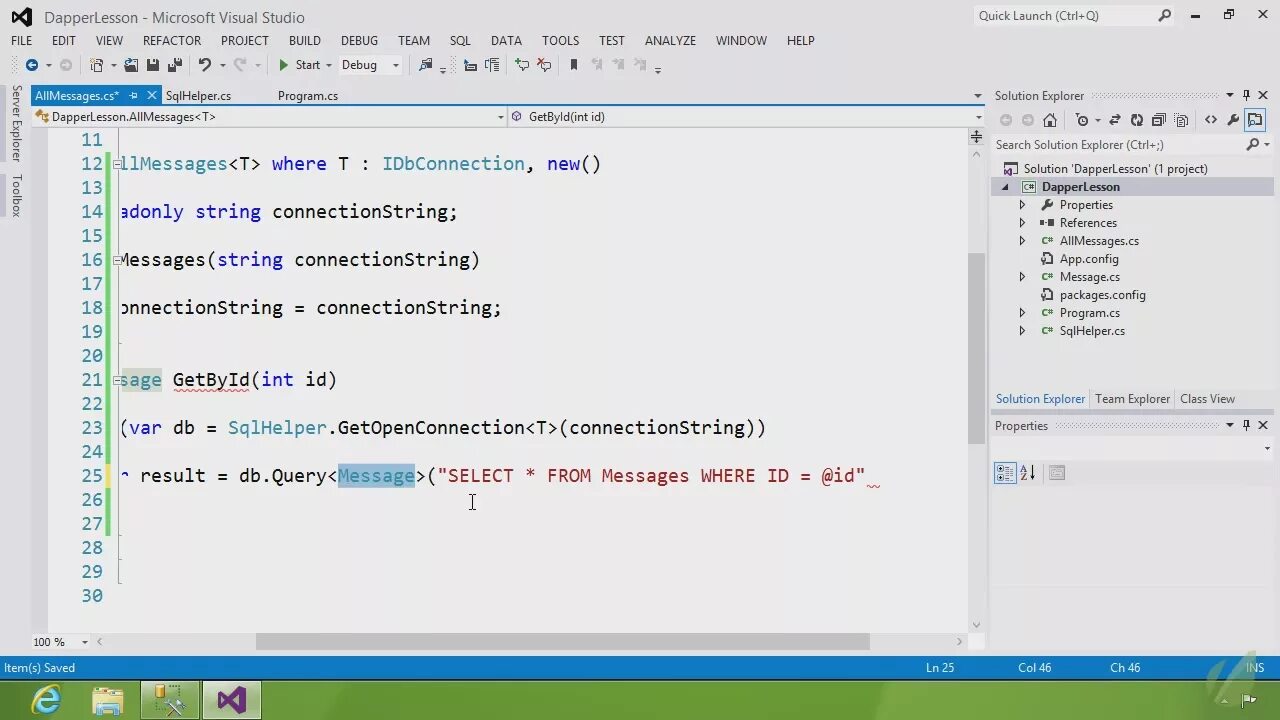Image resolution: width=1280 pixels, height=720 pixels.
Task: Click the Uncomment Selection toolbar icon
Action: [x=544, y=65]
